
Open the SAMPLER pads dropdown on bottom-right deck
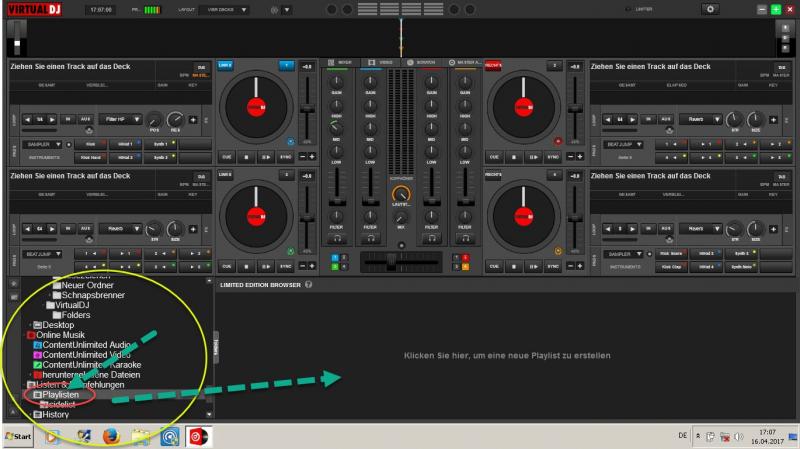click(623, 254)
